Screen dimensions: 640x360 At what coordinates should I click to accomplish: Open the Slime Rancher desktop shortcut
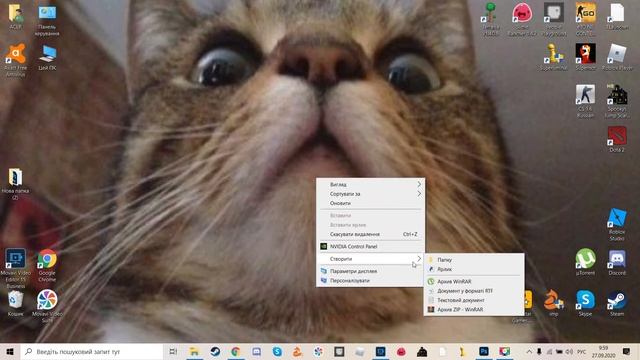click(522, 18)
